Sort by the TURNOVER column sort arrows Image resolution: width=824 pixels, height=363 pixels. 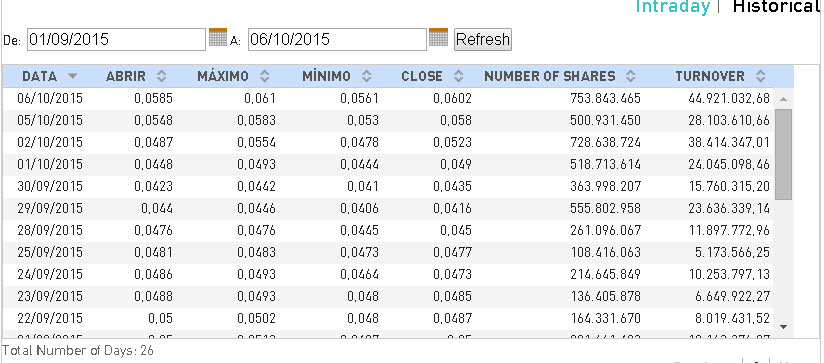pyautogui.click(x=760, y=76)
